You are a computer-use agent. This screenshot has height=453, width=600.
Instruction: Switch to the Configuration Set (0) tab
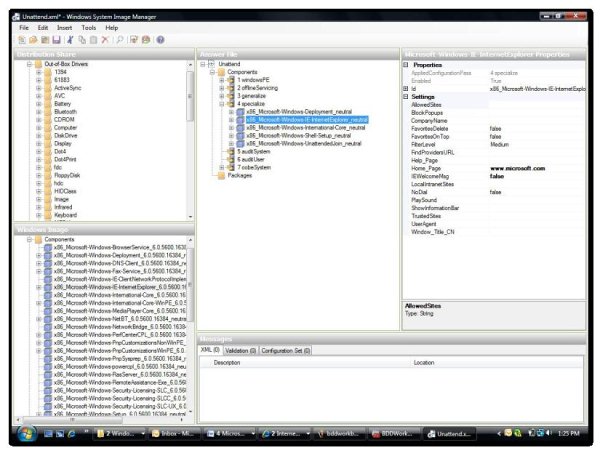[285, 350]
